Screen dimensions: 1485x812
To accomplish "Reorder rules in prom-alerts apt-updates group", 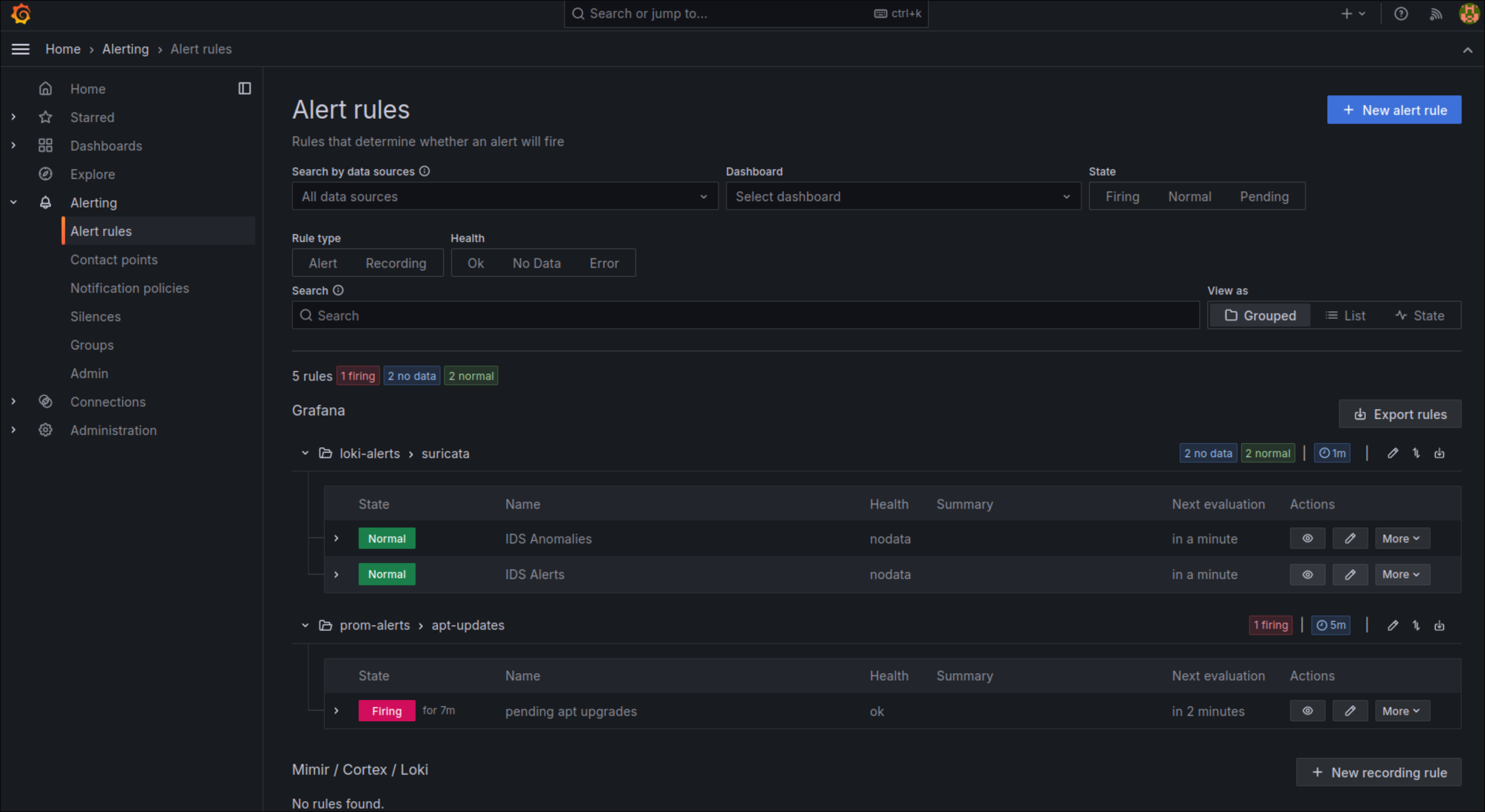I will 1416,625.
